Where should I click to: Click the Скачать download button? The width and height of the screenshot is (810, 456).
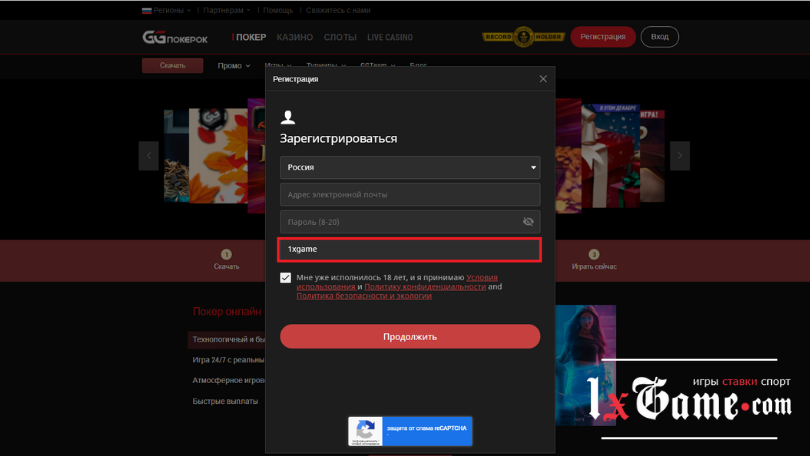tap(173, 66)
